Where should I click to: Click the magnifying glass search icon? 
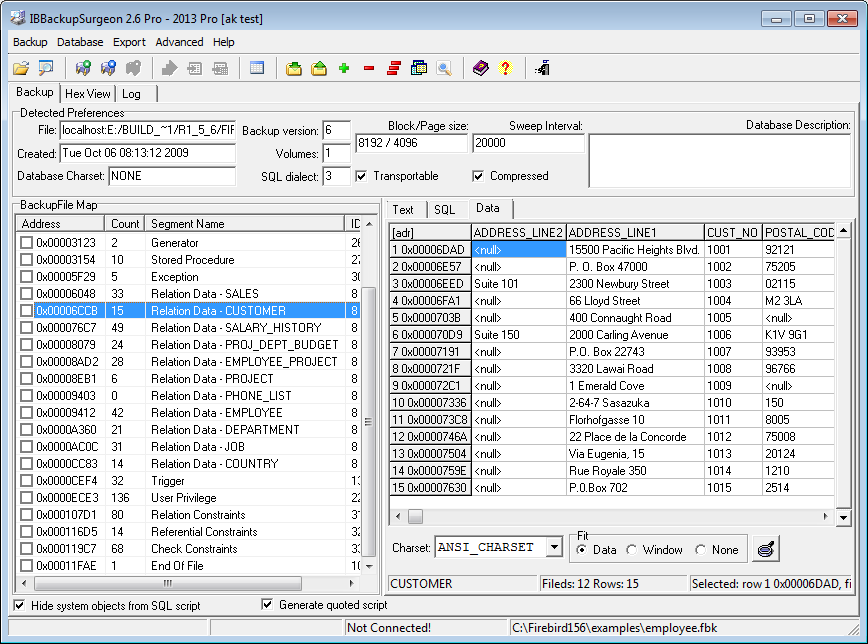444,69
